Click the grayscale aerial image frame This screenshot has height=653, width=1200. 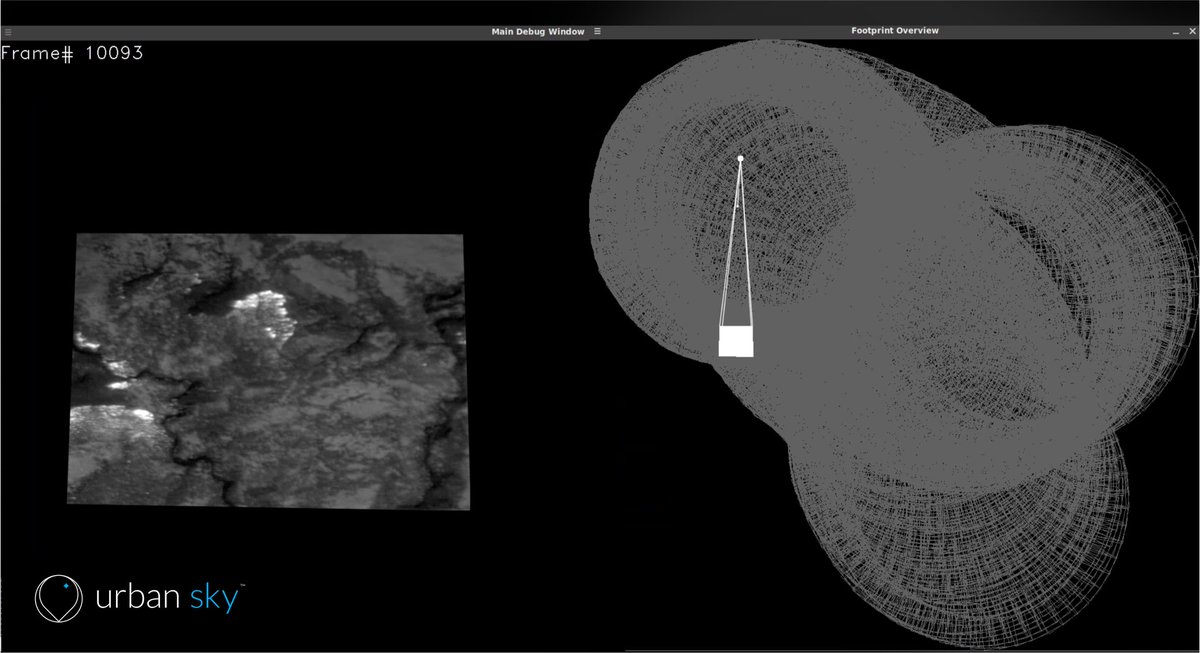coord(266,370)
